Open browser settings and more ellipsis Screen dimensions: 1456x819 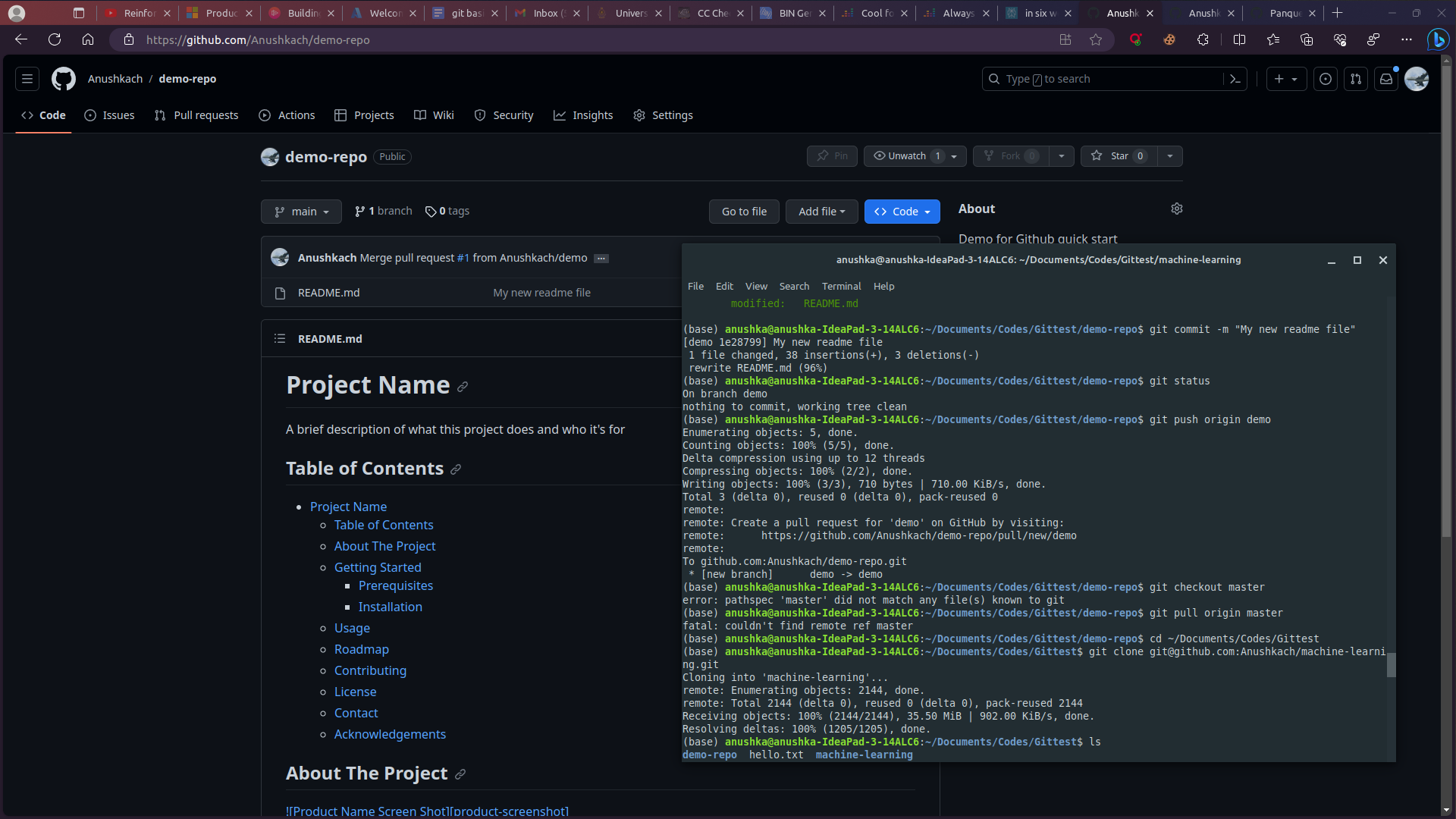[x=1407, y=39]
